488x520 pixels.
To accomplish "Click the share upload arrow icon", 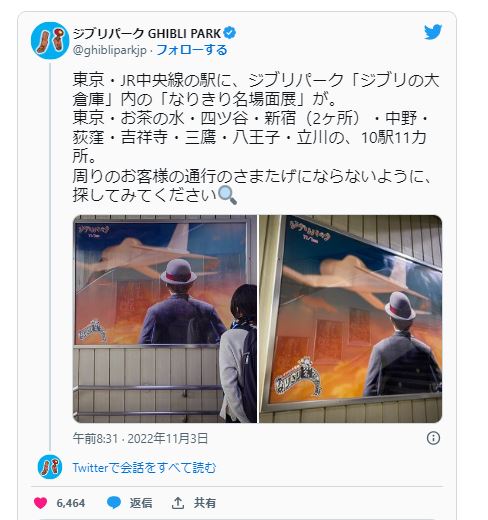I will [178, 503].
